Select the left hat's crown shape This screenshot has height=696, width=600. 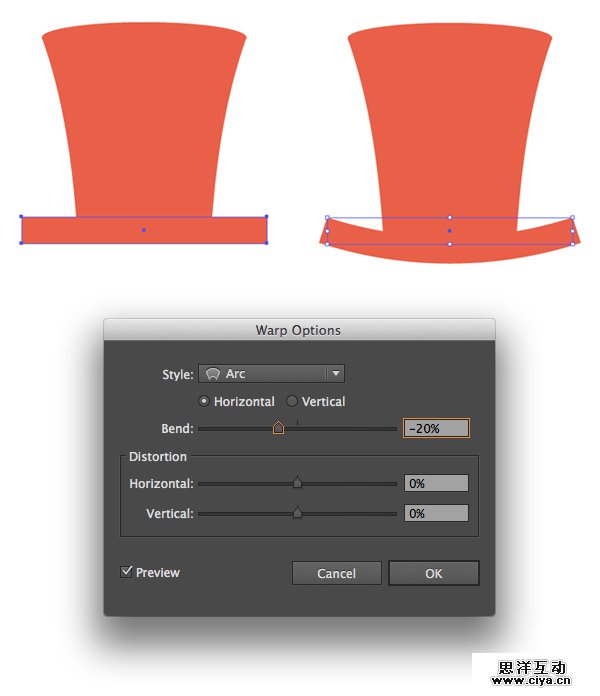tap(144, 120)
